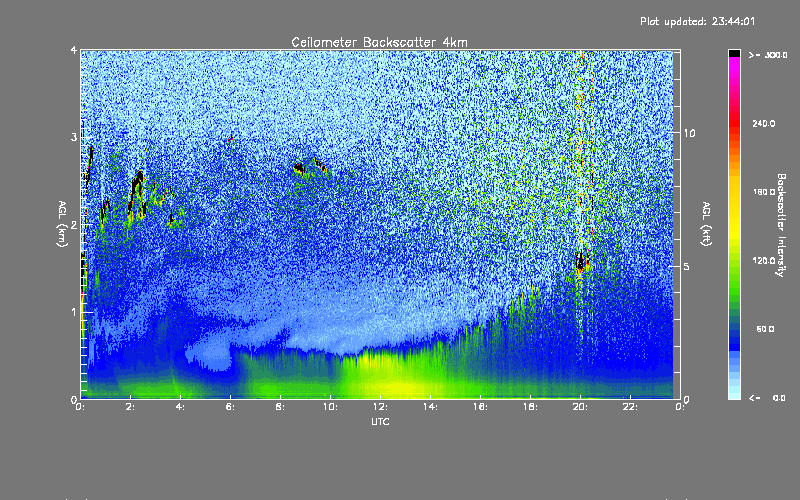The height and width of the screenshot is (500, 800).
Task: Click the 3 km label on left axis
Action: (74, 137)
